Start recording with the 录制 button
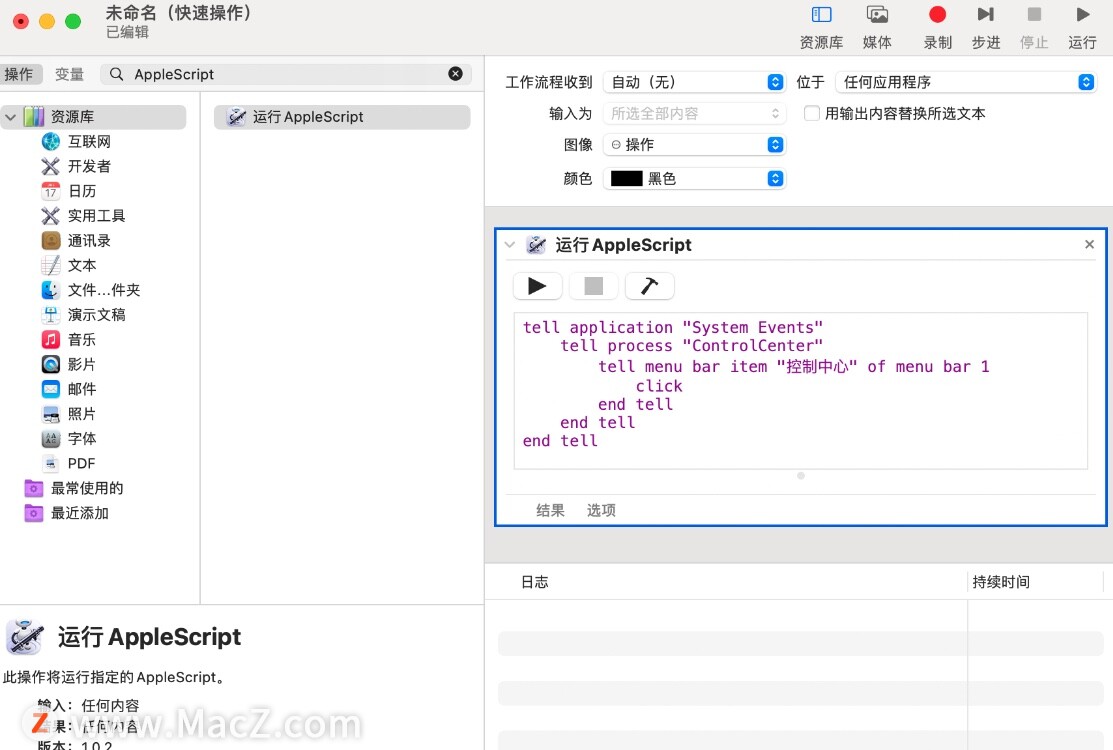Screen dimensions: 1113x750 point(938,27)
